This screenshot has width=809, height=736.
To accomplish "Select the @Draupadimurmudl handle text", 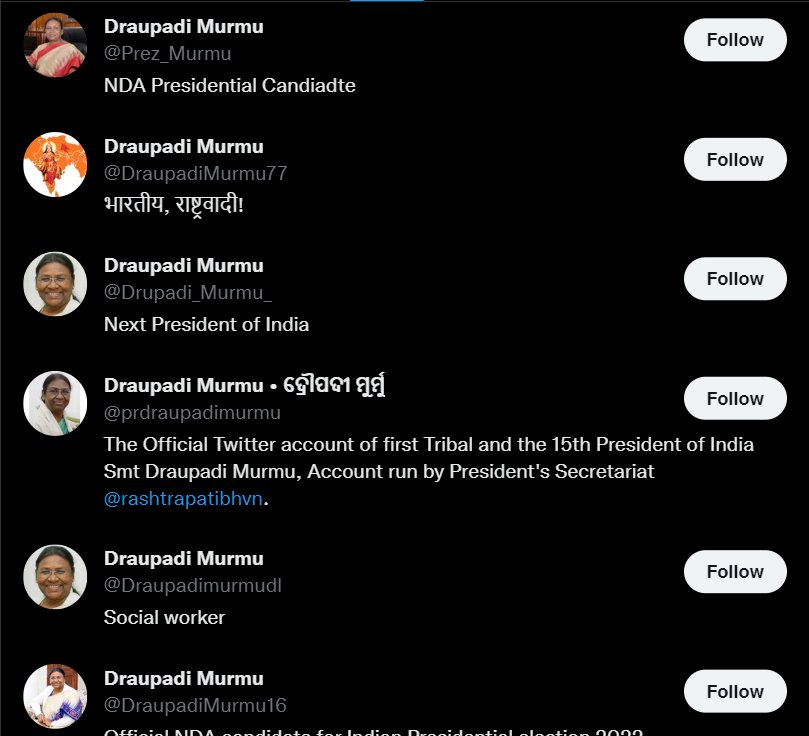I will pos(193,585).
